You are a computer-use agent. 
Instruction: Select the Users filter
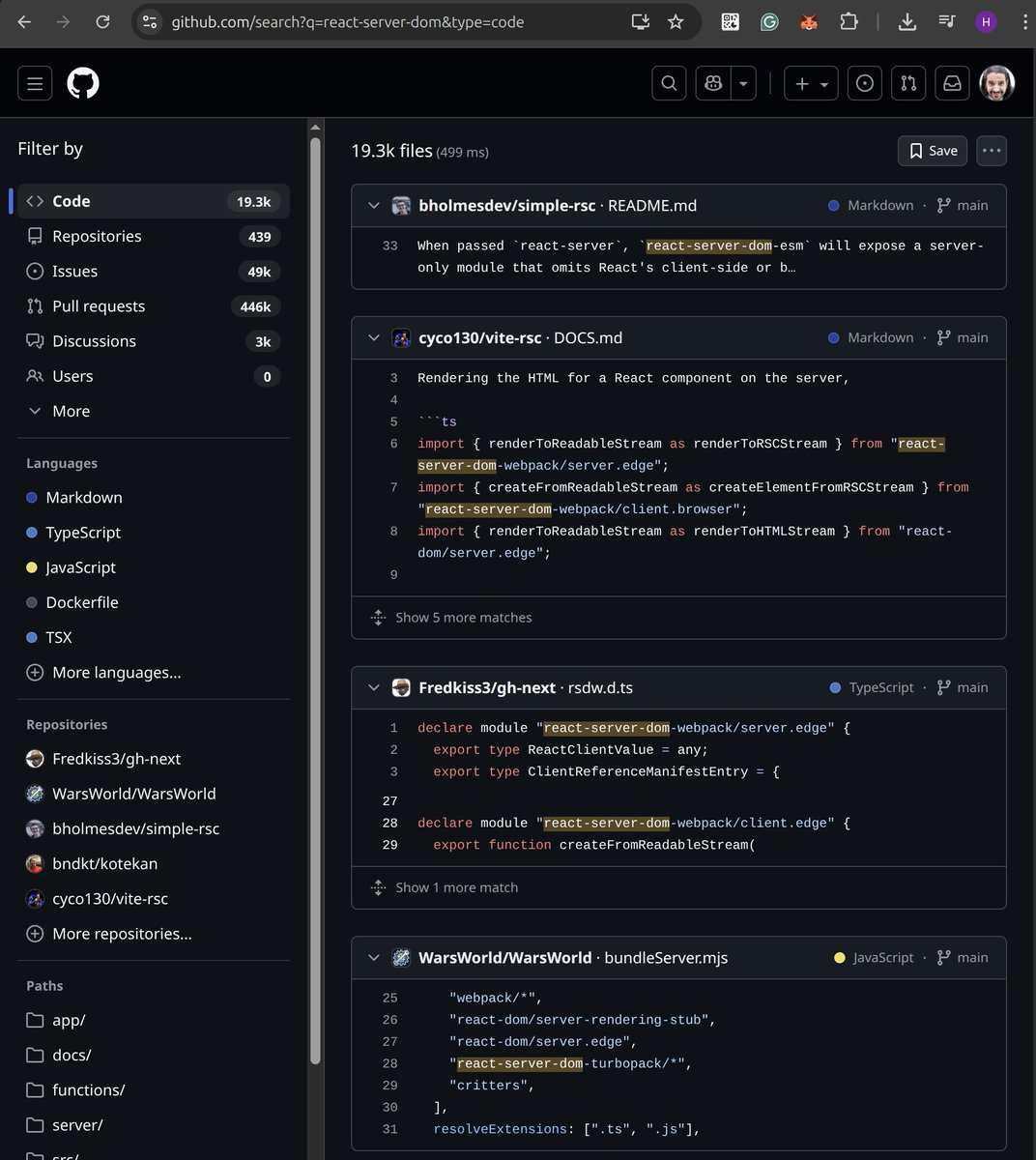pyautogui.click(x=154, y=376)
